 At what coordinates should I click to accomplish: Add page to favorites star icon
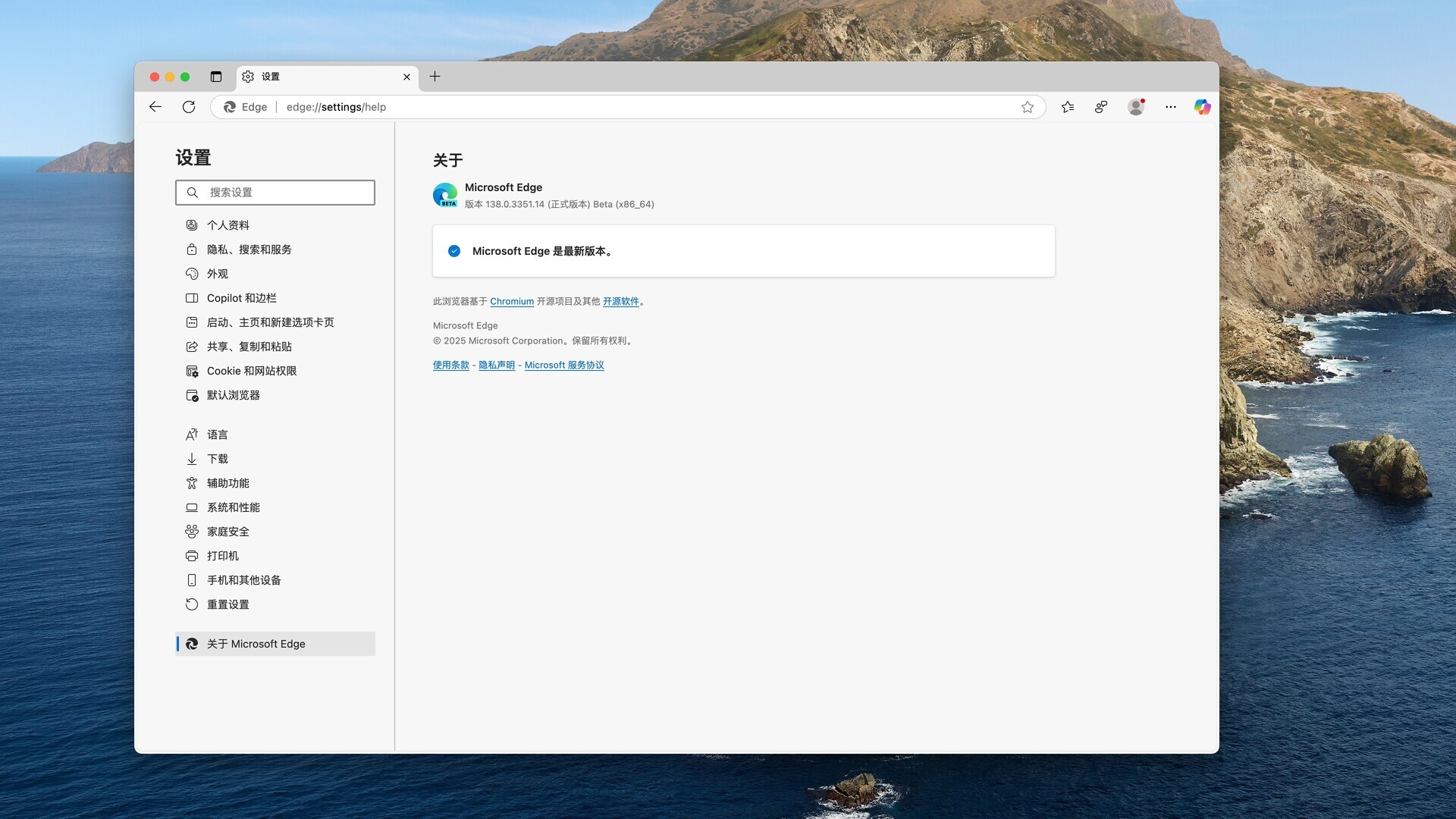(1028, 107)
